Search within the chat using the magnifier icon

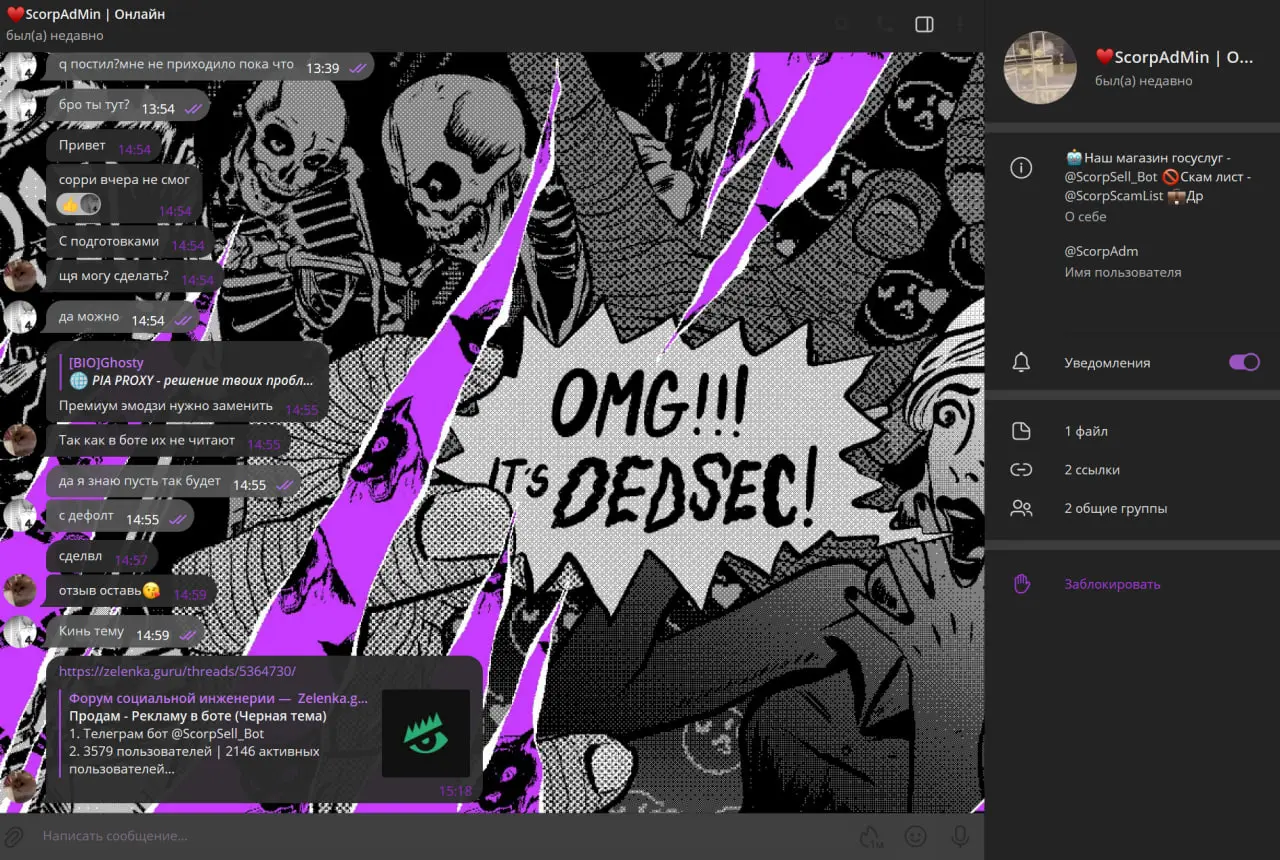click(x=842, y=24)
